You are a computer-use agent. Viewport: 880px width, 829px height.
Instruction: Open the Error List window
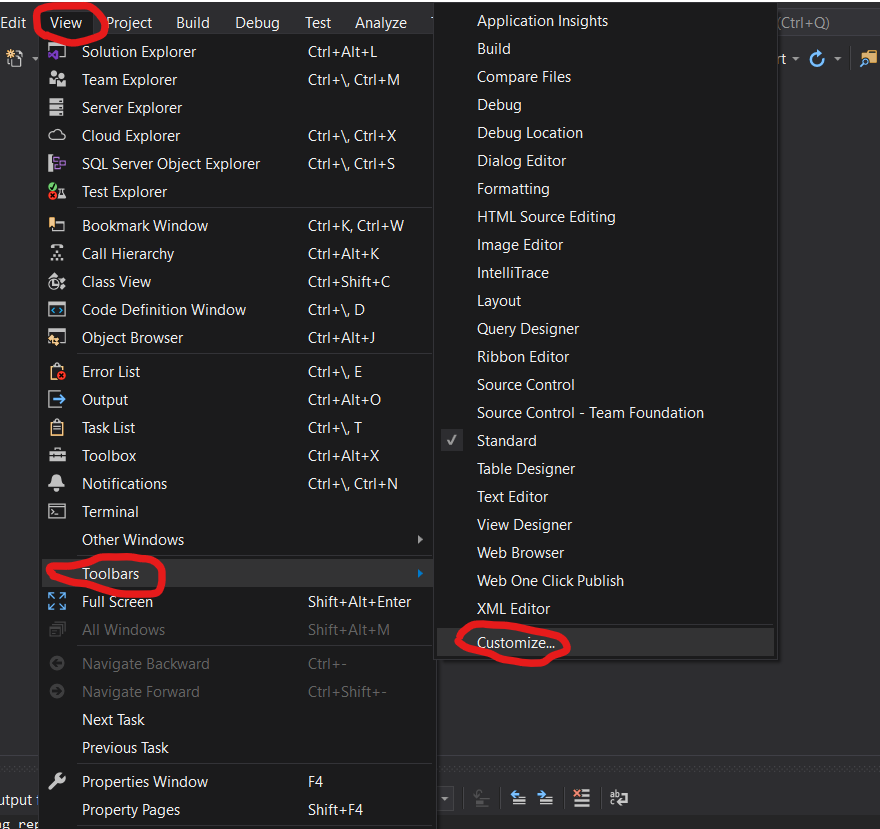click(111, 371)
